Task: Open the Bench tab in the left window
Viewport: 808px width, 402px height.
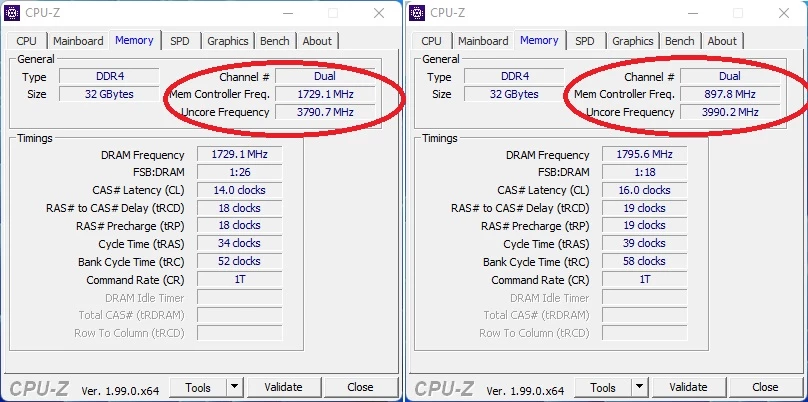Action: click(x=275, y=41)
